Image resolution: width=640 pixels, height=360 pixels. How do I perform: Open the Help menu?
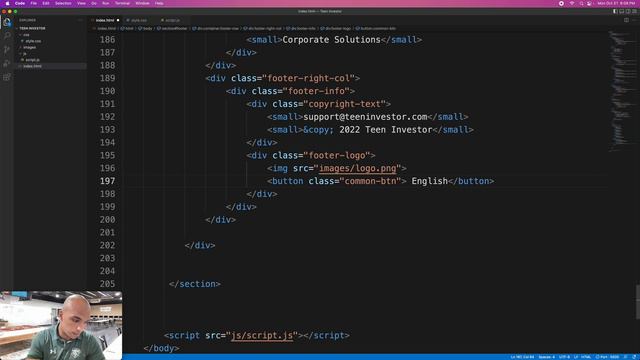159,3
